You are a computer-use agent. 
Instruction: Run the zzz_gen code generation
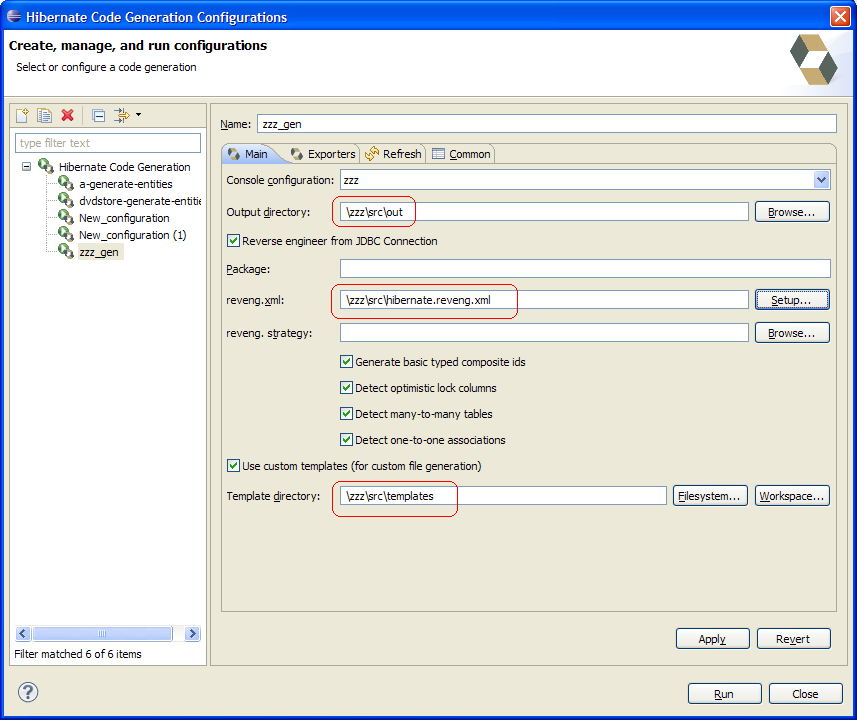click(x=724, y=693)
